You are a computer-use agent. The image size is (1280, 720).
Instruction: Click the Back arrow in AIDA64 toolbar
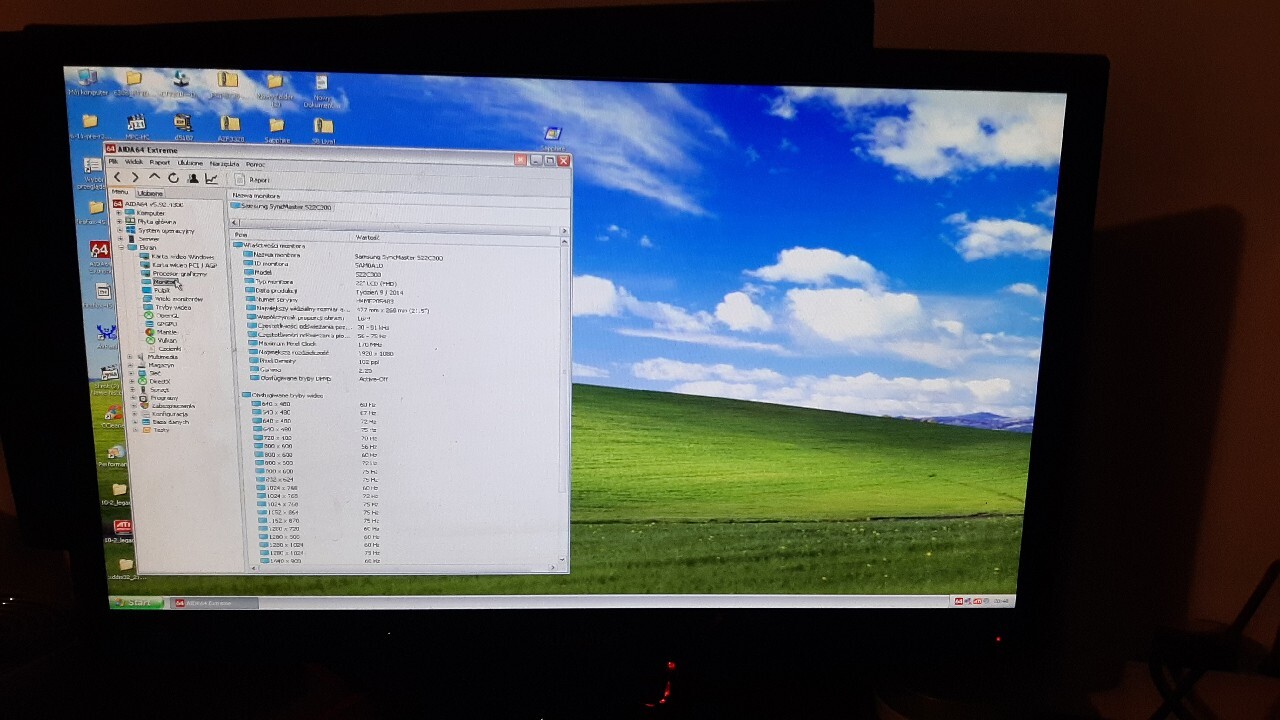tap(117, 177)
